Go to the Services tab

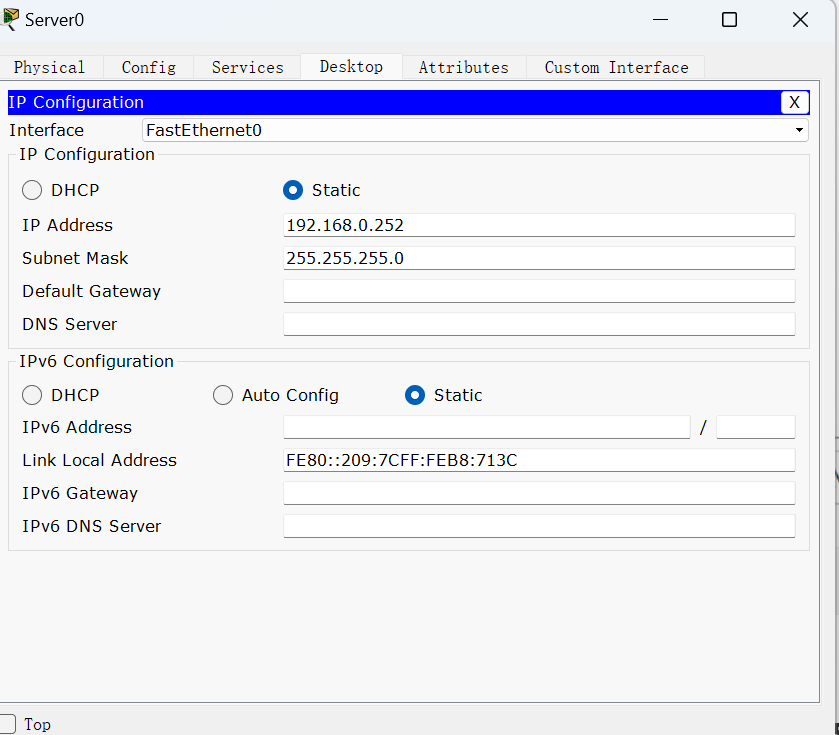[x=247, y=67]
